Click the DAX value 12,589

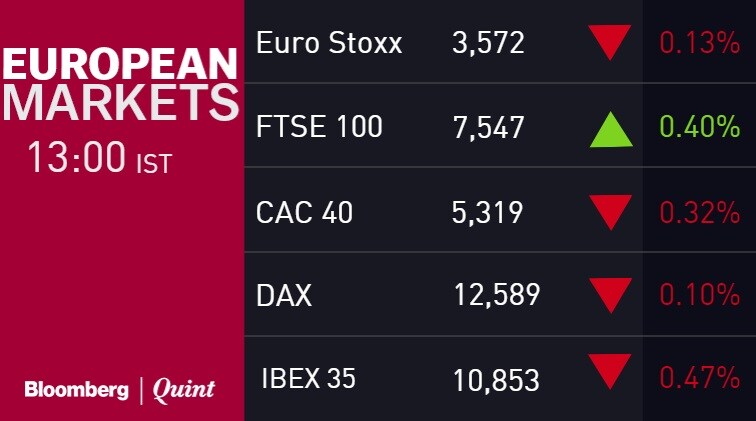click(497, 295)
